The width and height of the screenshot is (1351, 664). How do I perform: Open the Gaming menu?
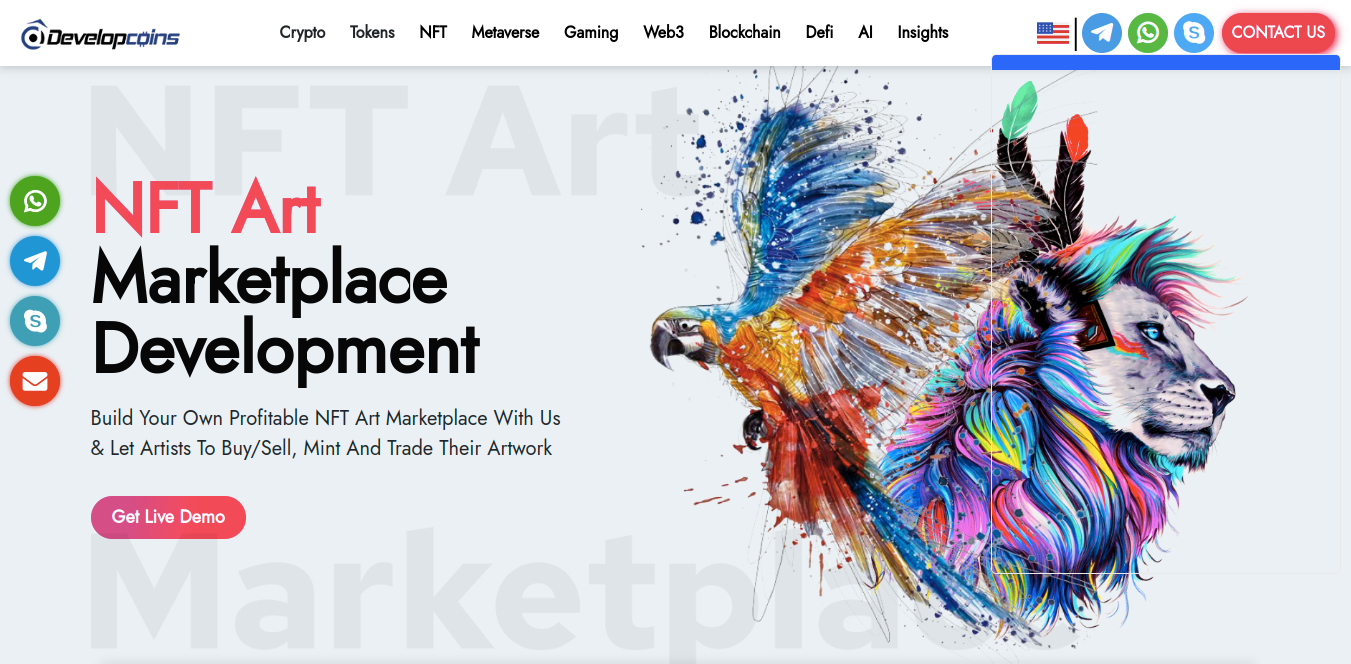click(591, 32)
